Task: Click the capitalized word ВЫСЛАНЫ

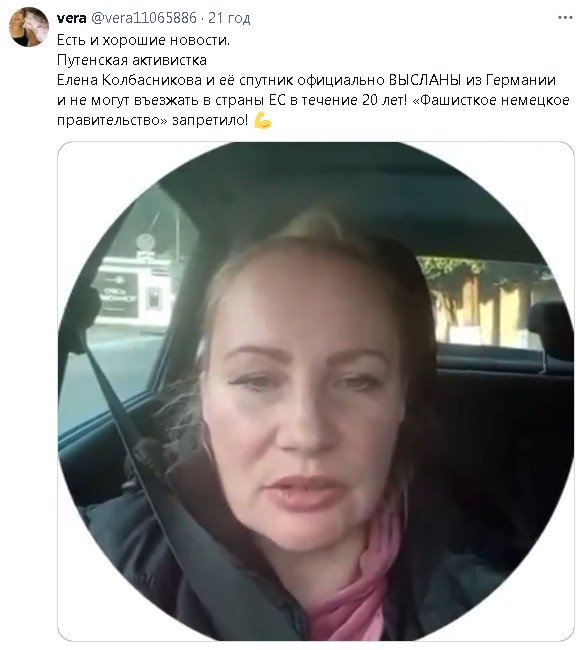Action: tap(425, 80)
